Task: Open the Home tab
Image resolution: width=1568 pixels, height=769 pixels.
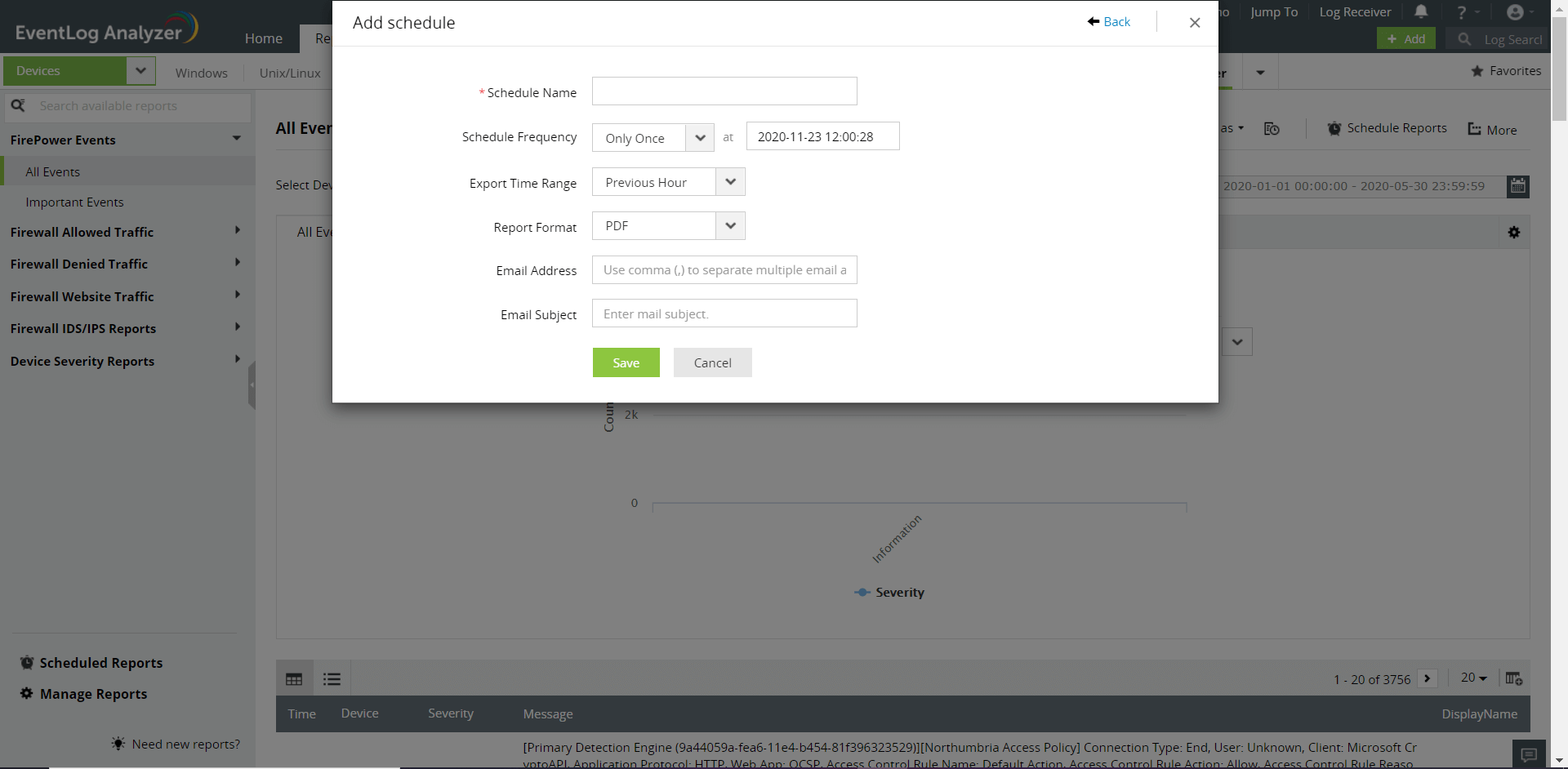Action: coord(264,38)
